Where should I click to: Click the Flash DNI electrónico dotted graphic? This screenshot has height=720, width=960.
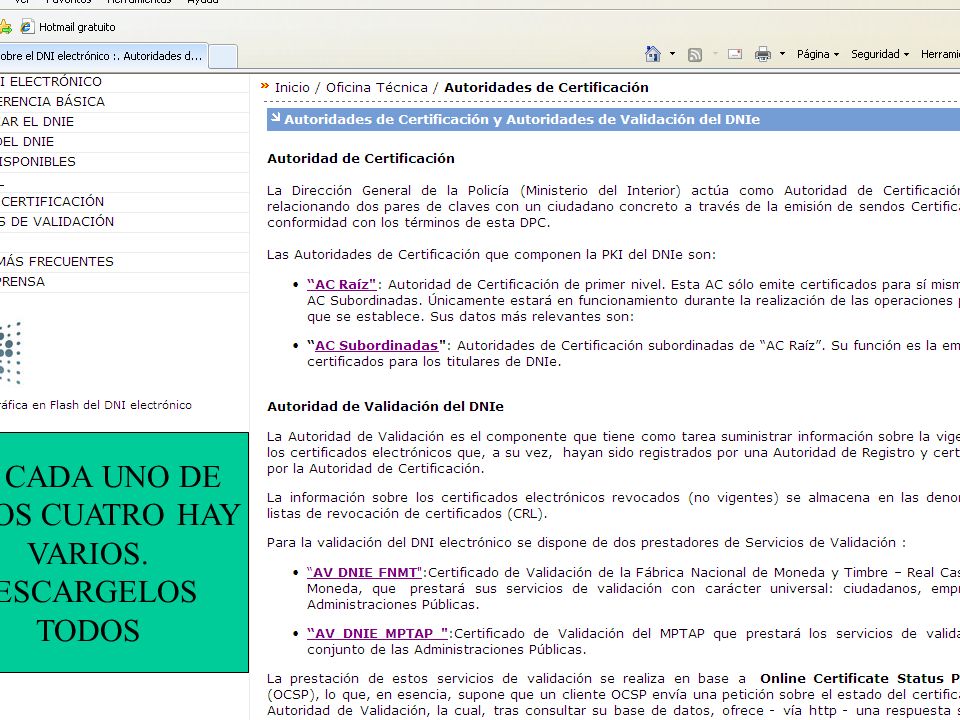(x=10, y=353)
